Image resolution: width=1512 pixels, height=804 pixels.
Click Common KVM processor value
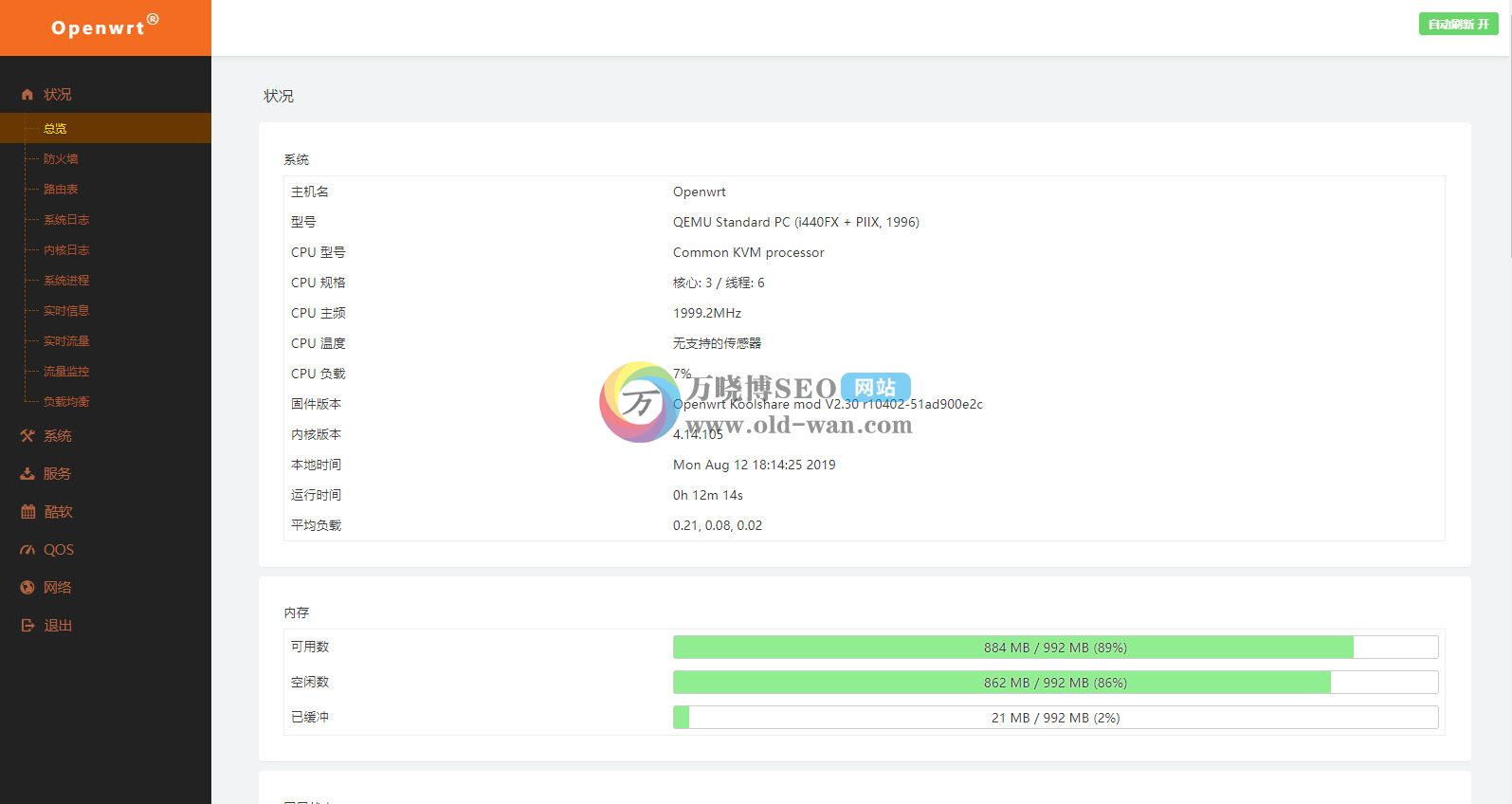click(x=749, y=252)
